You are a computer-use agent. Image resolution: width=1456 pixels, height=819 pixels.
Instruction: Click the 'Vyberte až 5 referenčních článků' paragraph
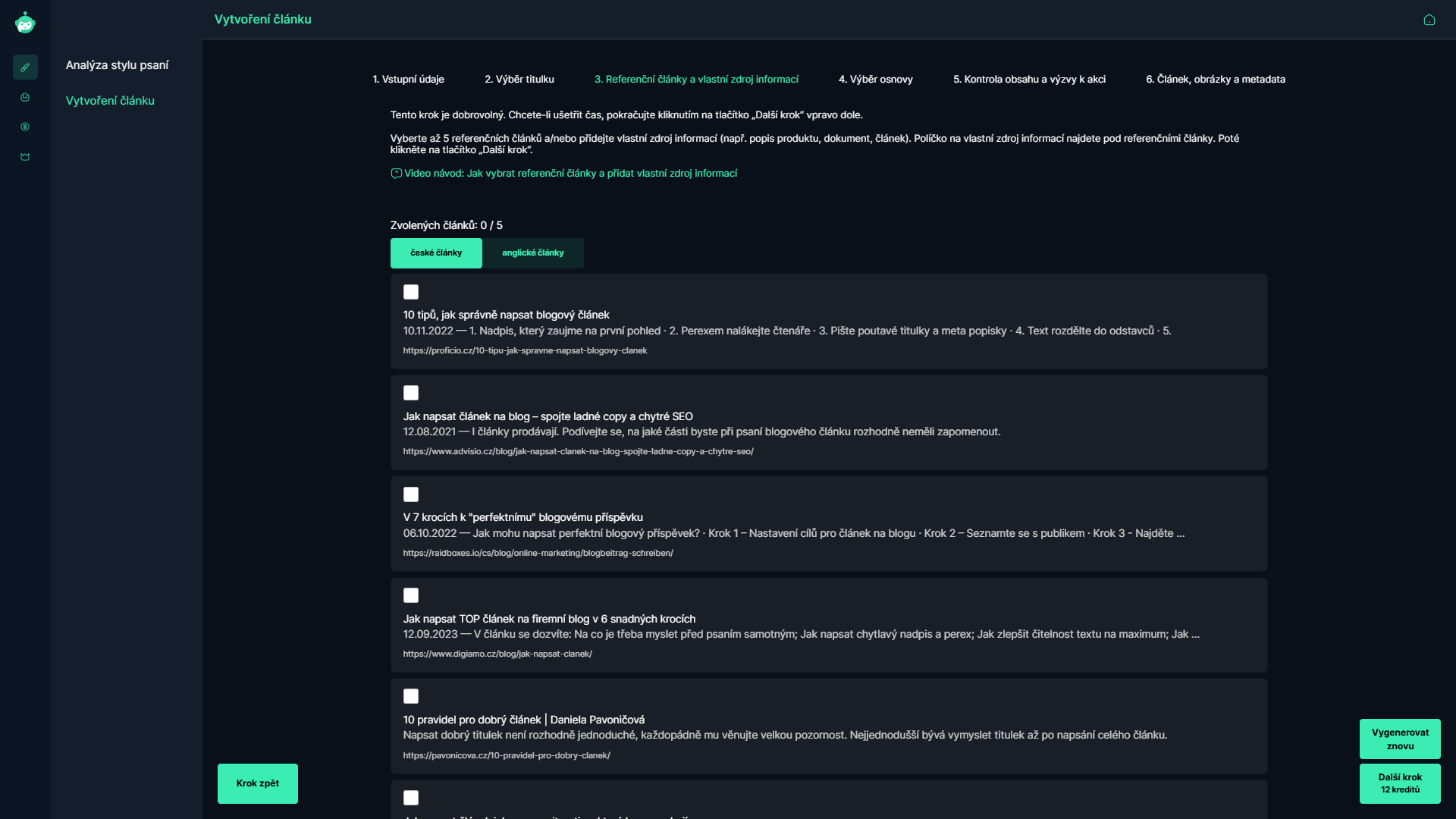coord(814,144)
